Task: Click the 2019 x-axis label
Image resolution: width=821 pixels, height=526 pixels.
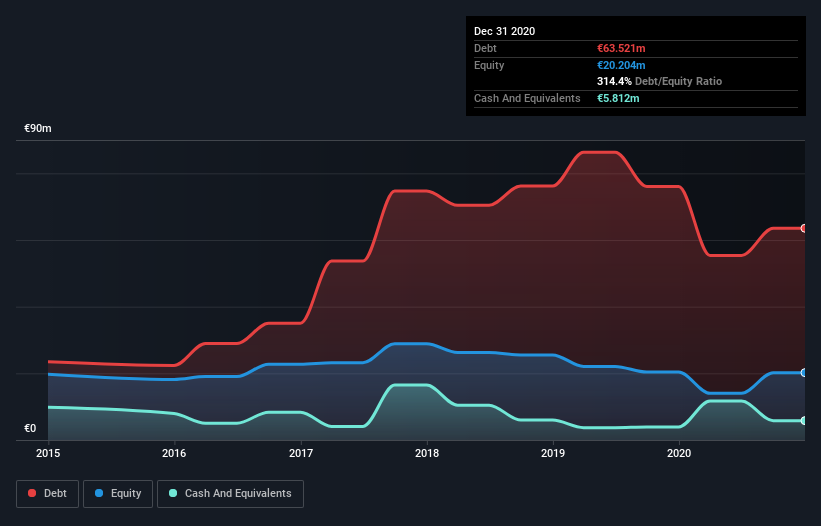Action: coord(553,453)
